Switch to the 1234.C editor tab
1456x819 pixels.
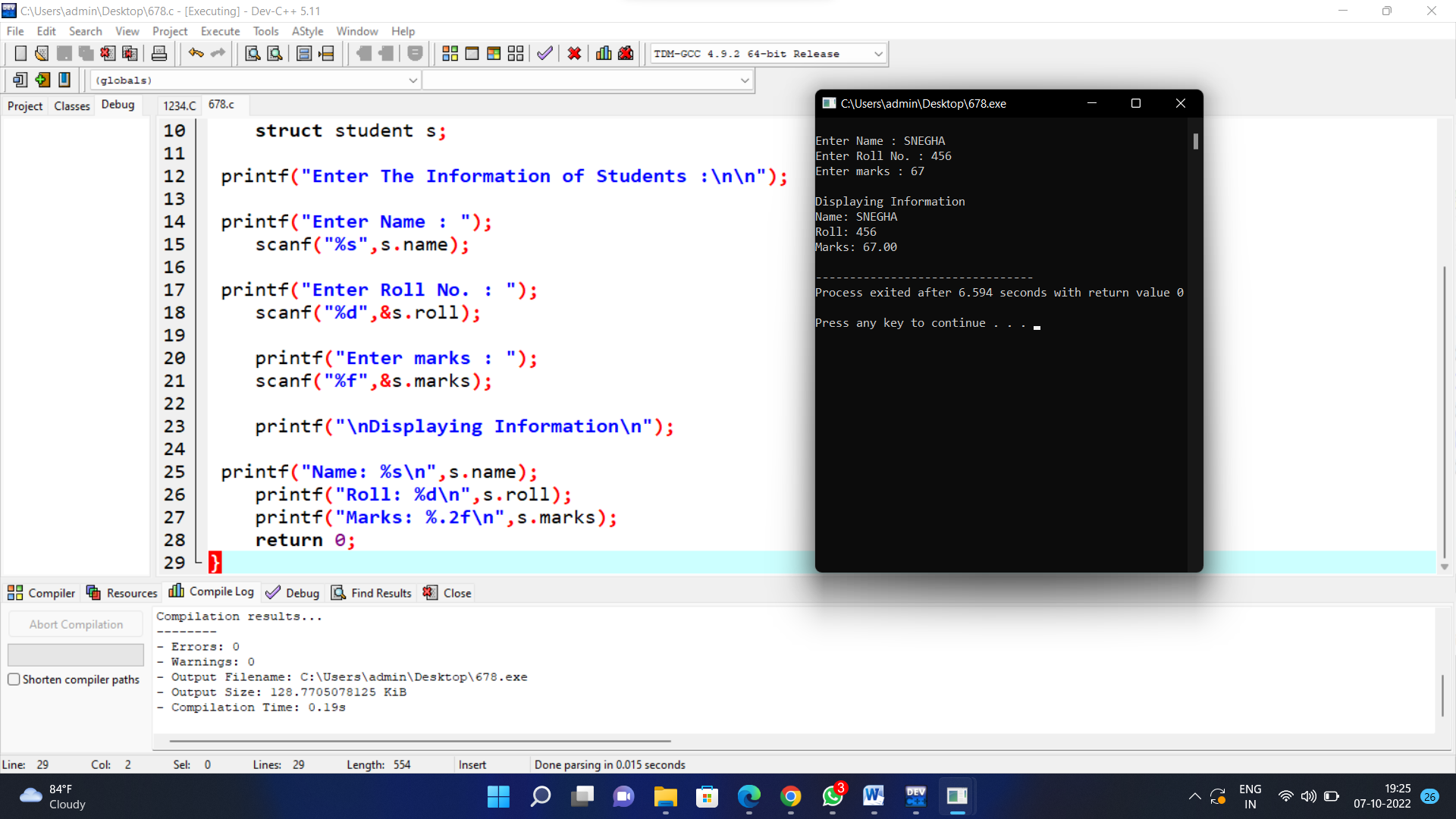tap(179, 105)
